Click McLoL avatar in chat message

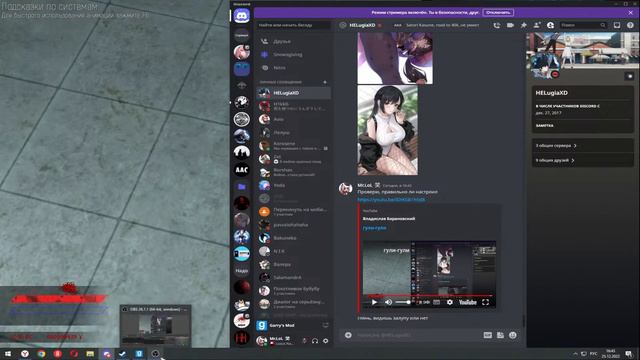coord(346,189)
